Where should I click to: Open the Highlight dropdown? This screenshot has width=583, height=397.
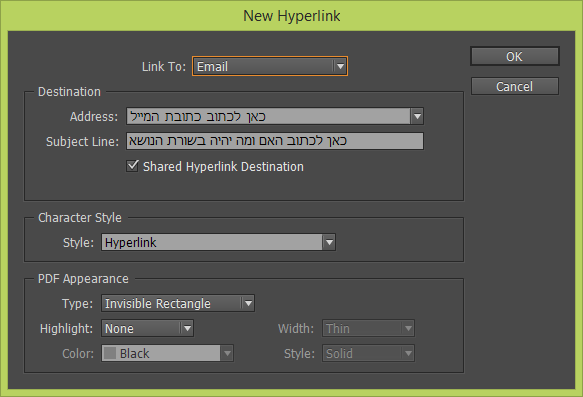tap(147, 328)
